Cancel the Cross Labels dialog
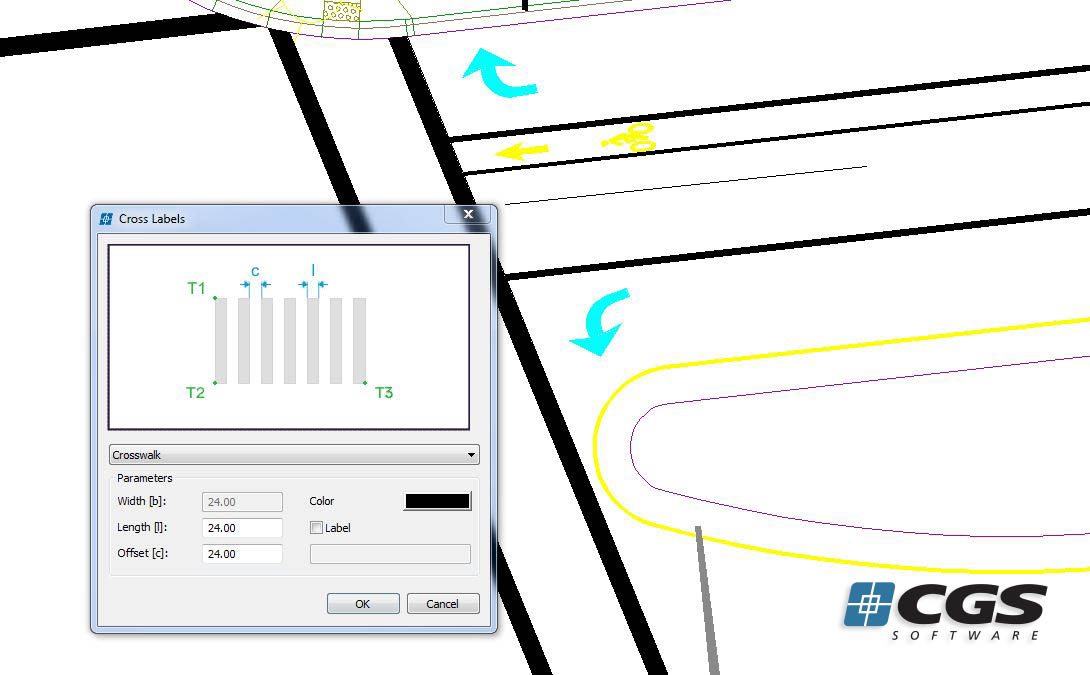 pos(443,603)
